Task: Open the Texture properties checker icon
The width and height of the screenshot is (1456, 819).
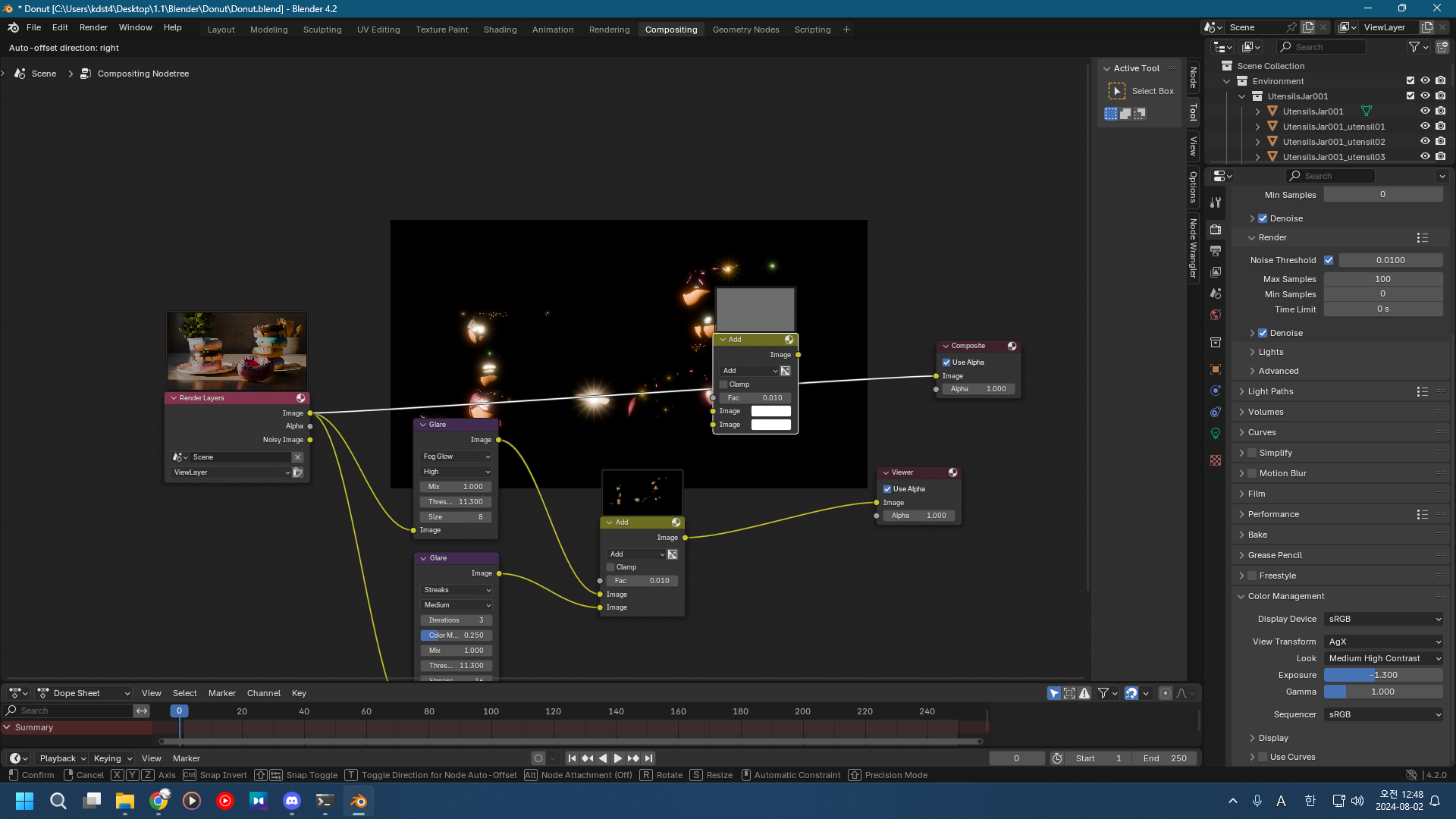Action: tap(1216, 460)
